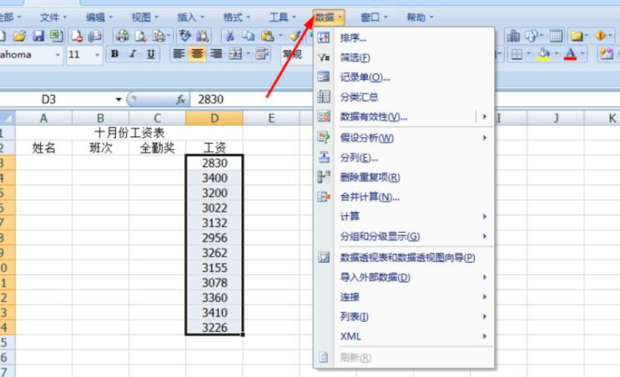620x377 pixels.
Task: Click the borders icon in the formatting toolbar
Action: (x=517, y=54)
